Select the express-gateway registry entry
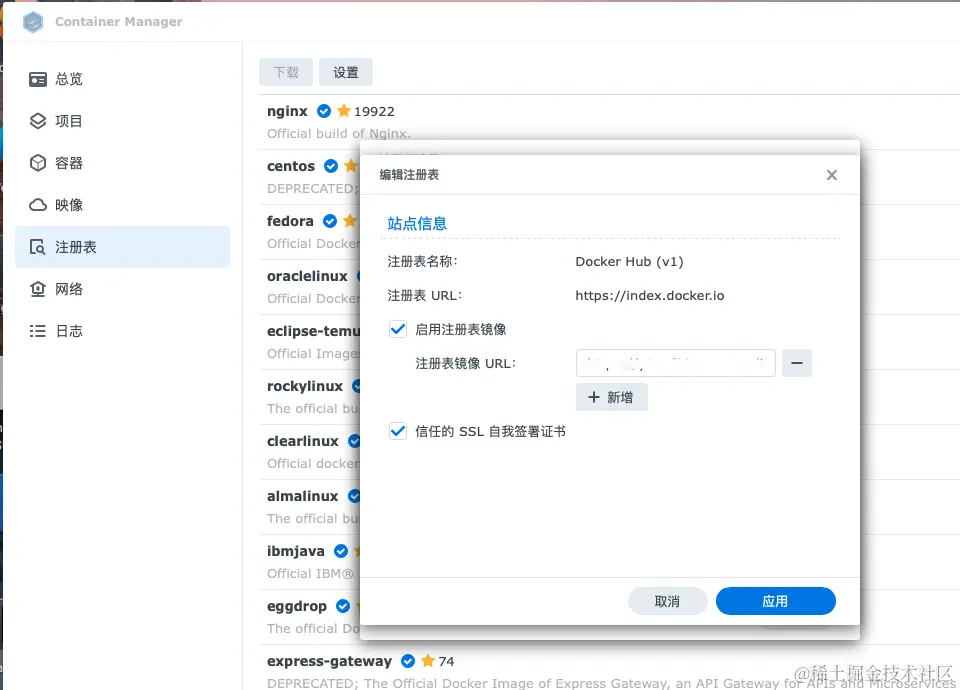The width and height of the screenshot is (960, 690). pos(609,669)
